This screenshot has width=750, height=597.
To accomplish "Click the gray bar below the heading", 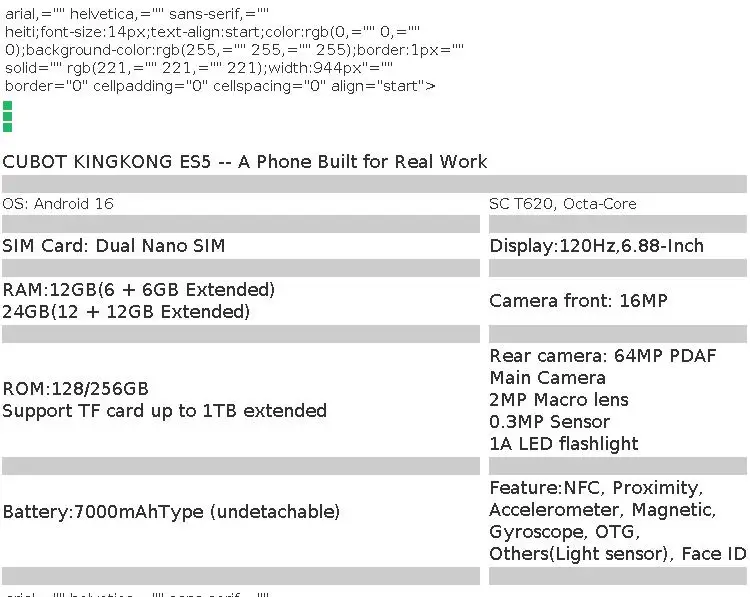I will coord(374,184).
